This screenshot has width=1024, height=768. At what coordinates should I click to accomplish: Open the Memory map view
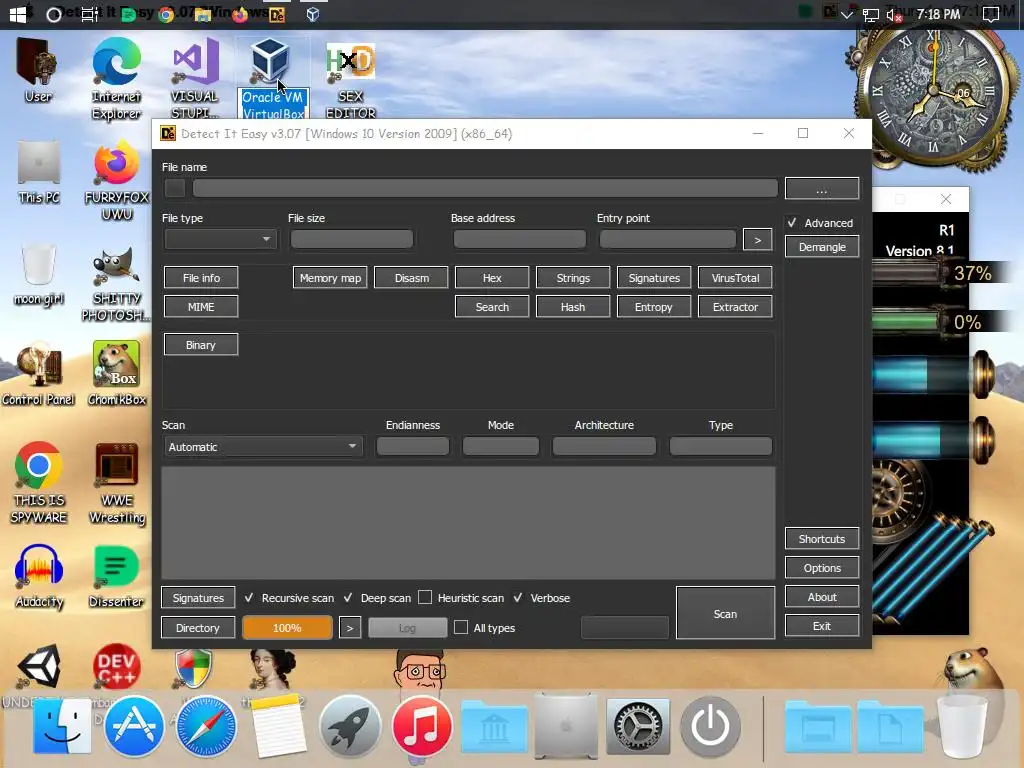click(x=330, y=278)
